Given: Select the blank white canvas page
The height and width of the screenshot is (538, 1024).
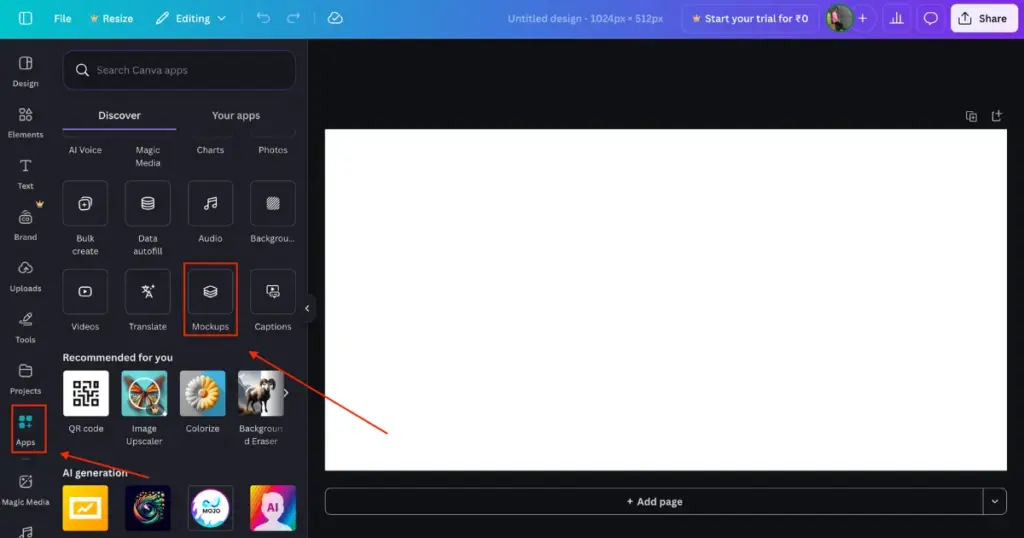Looking at the screenshot, I should (665, 300).
